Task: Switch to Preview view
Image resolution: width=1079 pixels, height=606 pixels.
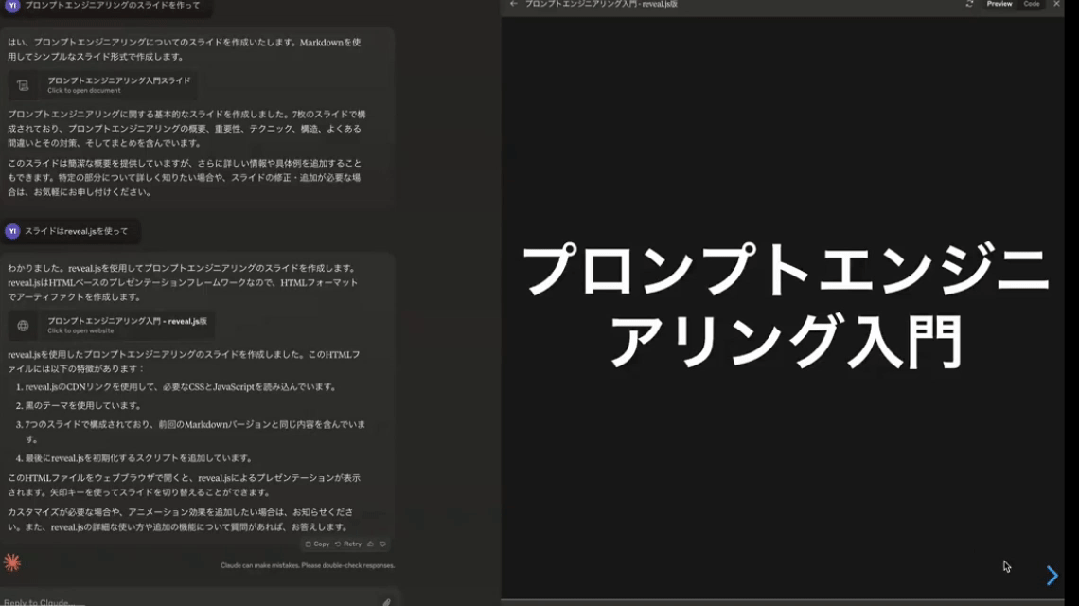Action: tap(999, 4)
